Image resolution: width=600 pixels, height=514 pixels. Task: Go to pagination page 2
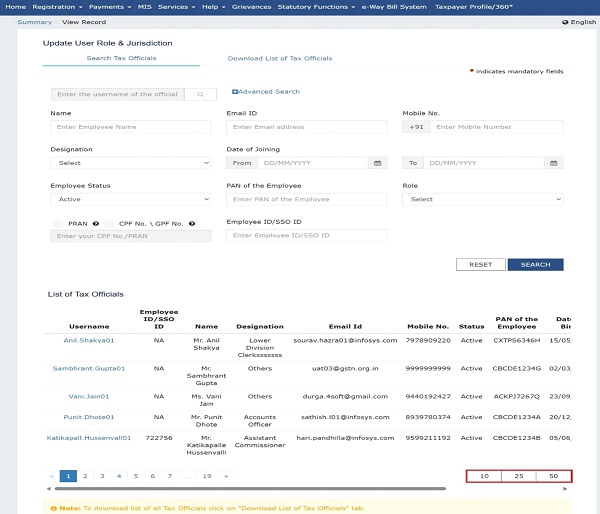(85, 476)
